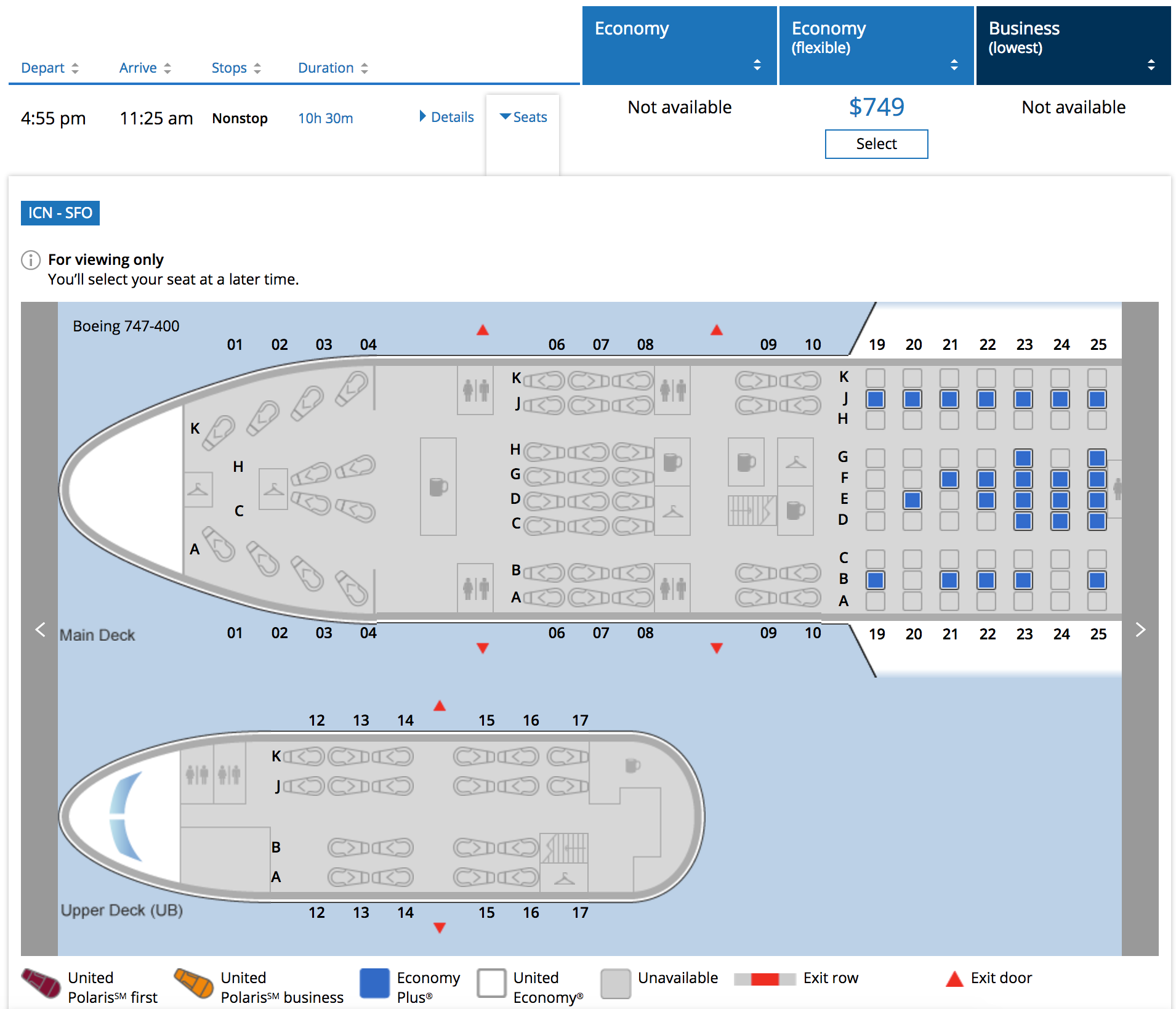1176x1009 pixels.
Task: Select Economy Plus seat 20E
Action: (x=912, y=500)
